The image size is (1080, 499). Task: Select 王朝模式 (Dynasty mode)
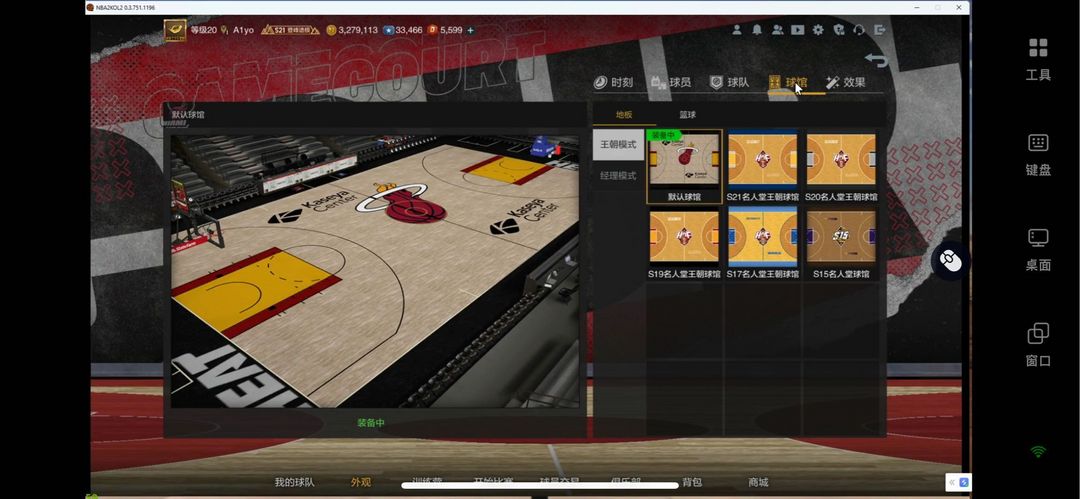[x=618, y=145]
